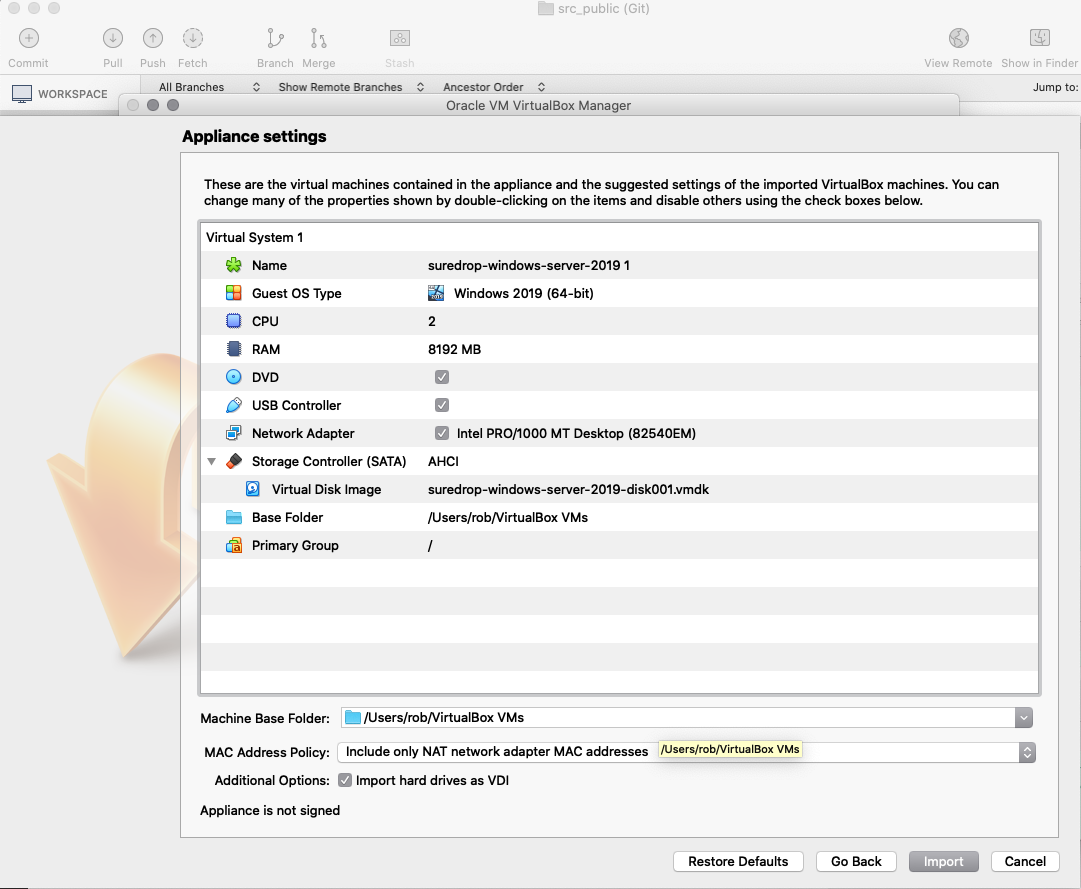Open Show Remote Branches dropdown
The image size is (1081, 889).
pyautogui.click(x=351, y=87)
